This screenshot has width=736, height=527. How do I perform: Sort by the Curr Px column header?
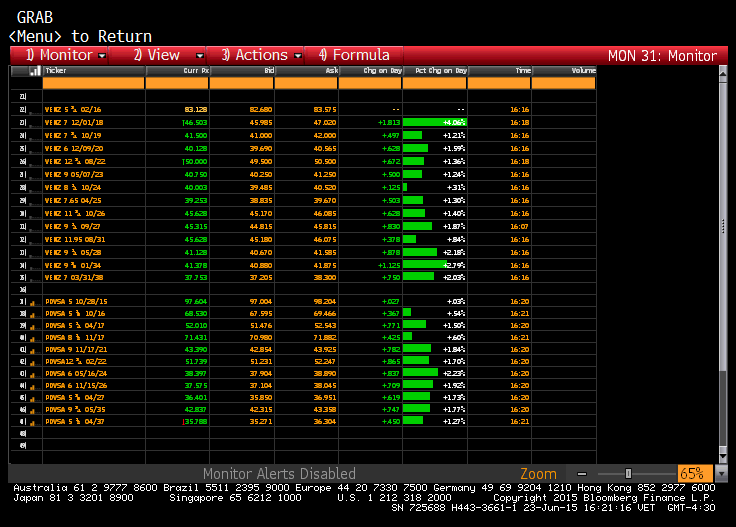coord(177,71)
